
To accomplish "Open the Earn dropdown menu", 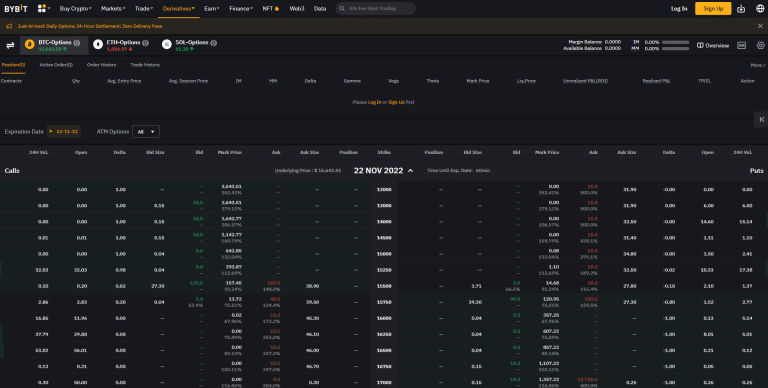I will point(212,8).
